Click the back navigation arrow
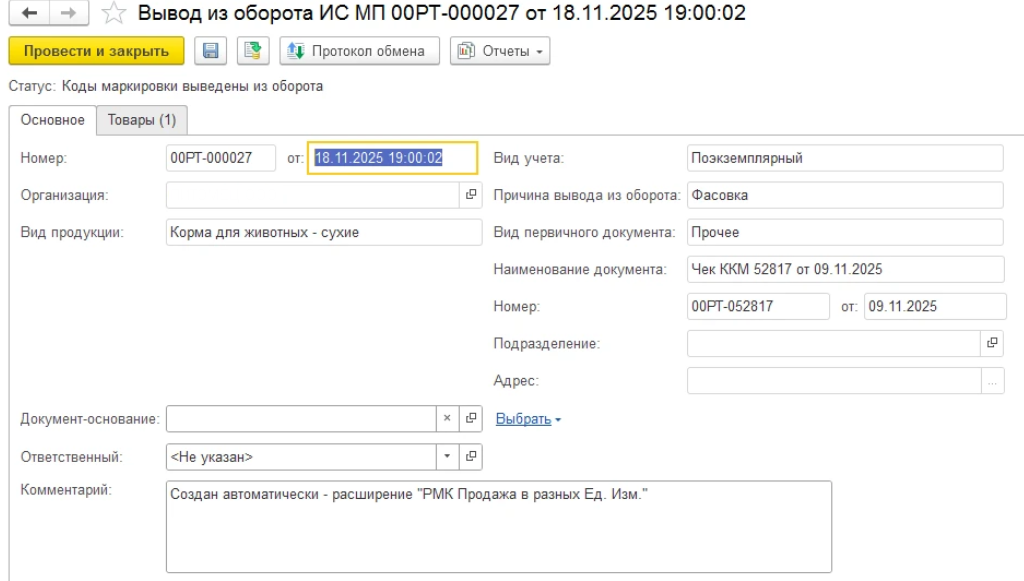The width and height of the screenshot is (1024, 581). [x=31, y=14]
